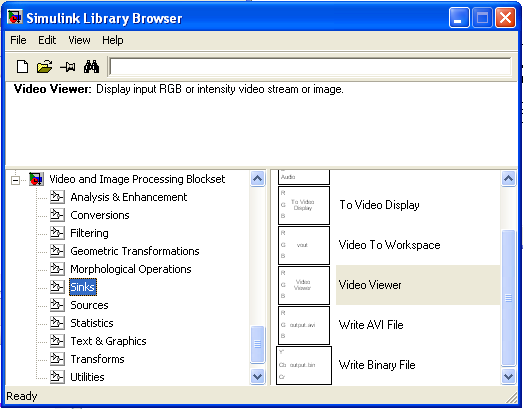Click the Filtering library icon
The width and height of the screenshot is (523, 409).
tap(57, 233)
